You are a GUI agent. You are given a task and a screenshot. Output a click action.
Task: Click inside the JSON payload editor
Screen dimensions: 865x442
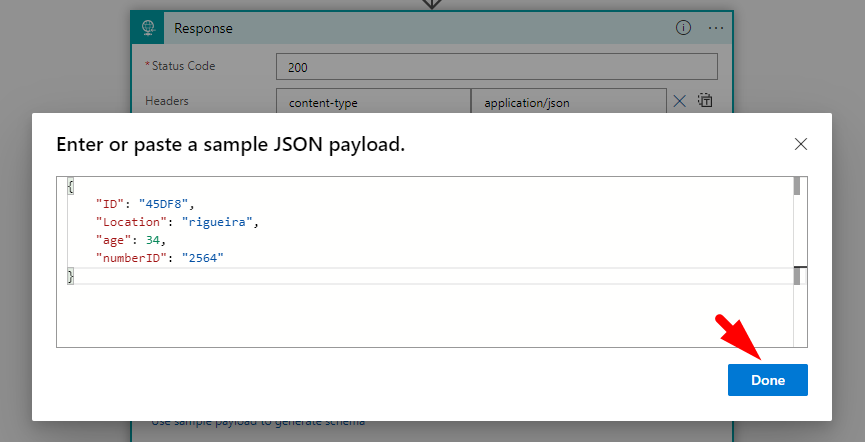(x=431, y=262)
